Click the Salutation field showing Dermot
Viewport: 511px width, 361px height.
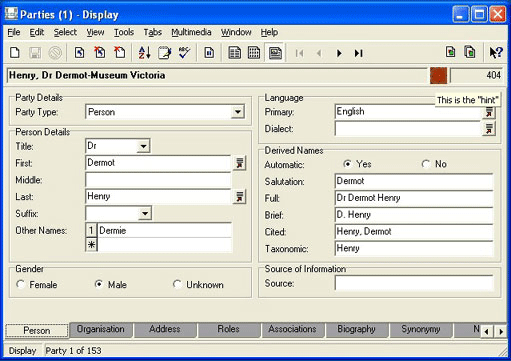(414, 181)
